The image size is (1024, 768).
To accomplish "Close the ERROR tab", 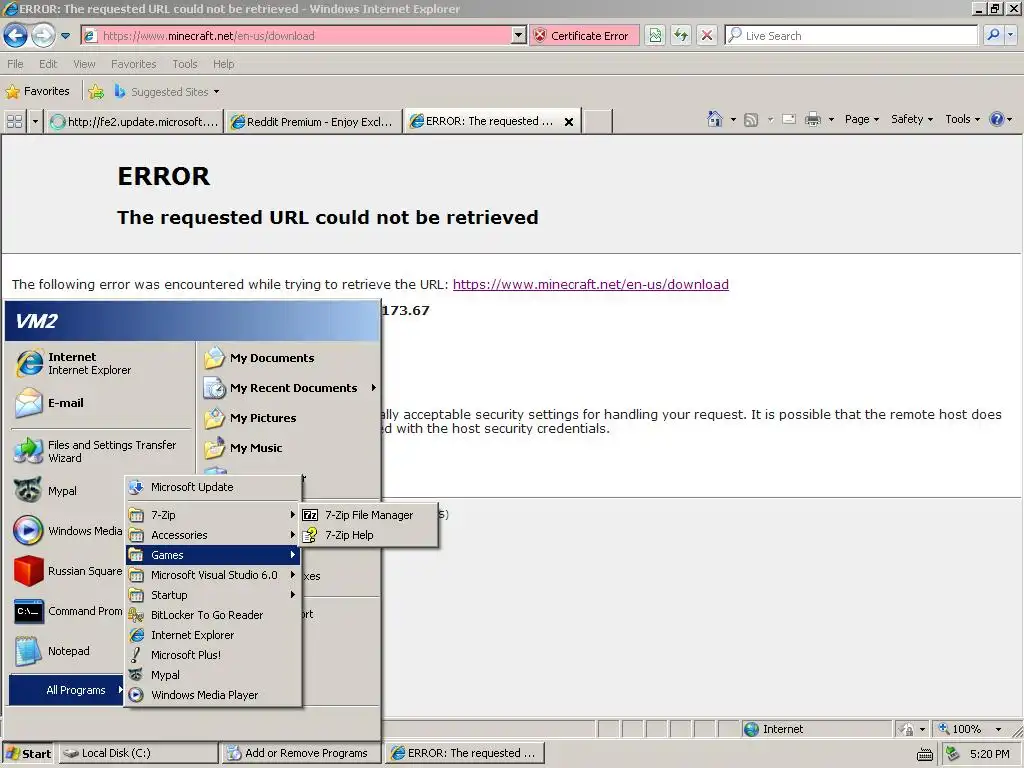I will (569, 121).
